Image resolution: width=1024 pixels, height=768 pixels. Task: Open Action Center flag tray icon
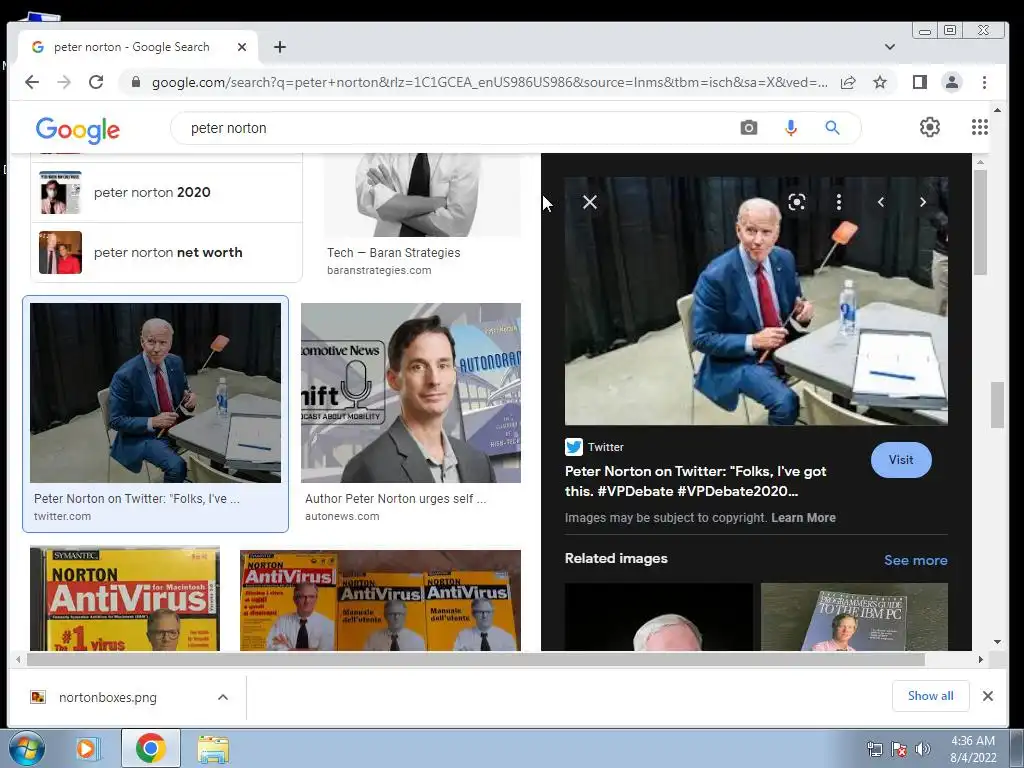coord(899,749)
